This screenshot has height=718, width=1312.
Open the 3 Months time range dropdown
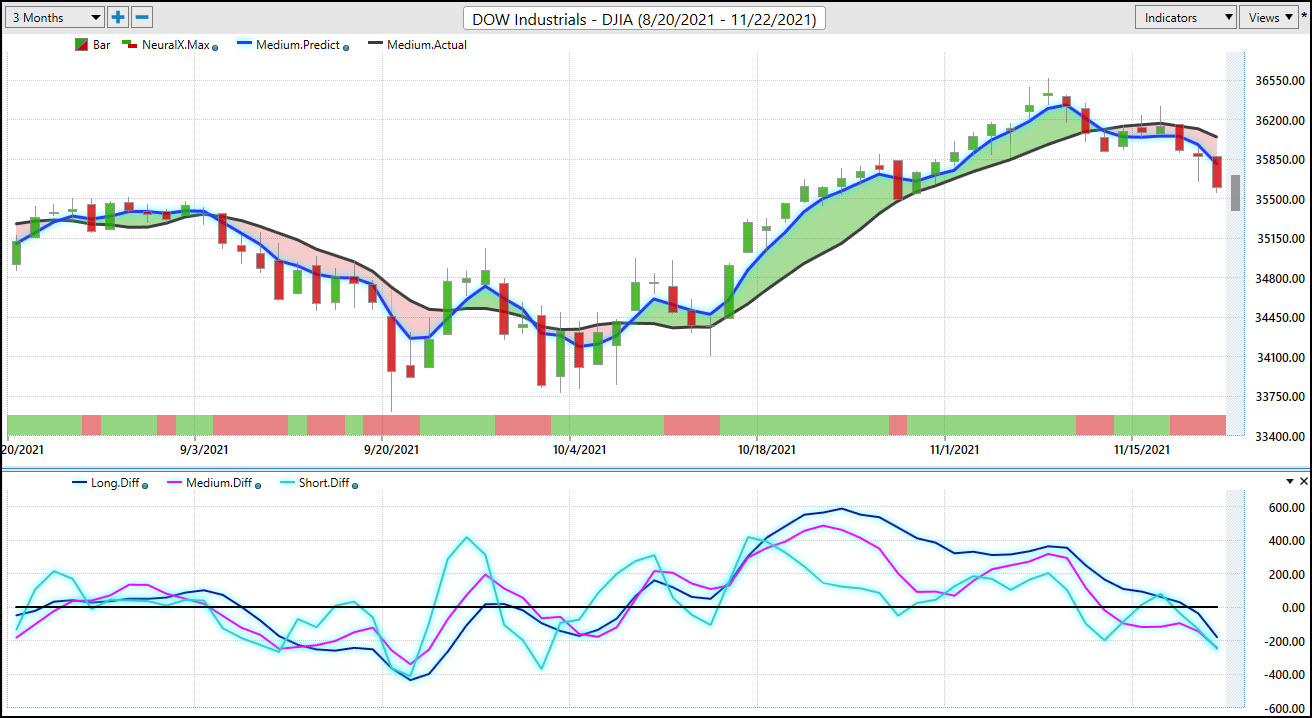click(x=56, y=17)
